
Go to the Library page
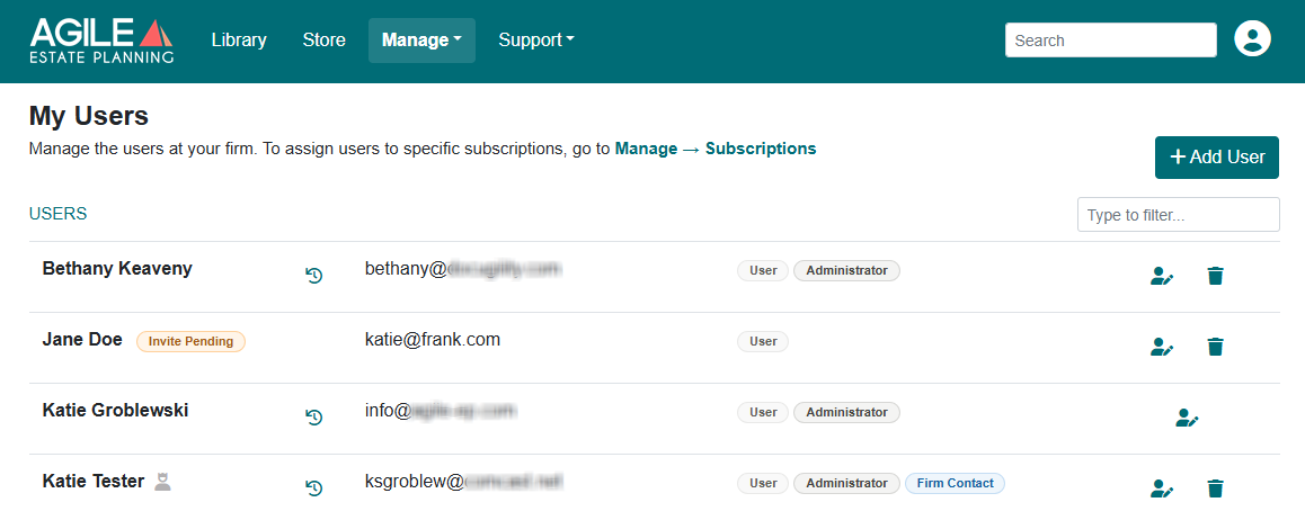(239, 40)
